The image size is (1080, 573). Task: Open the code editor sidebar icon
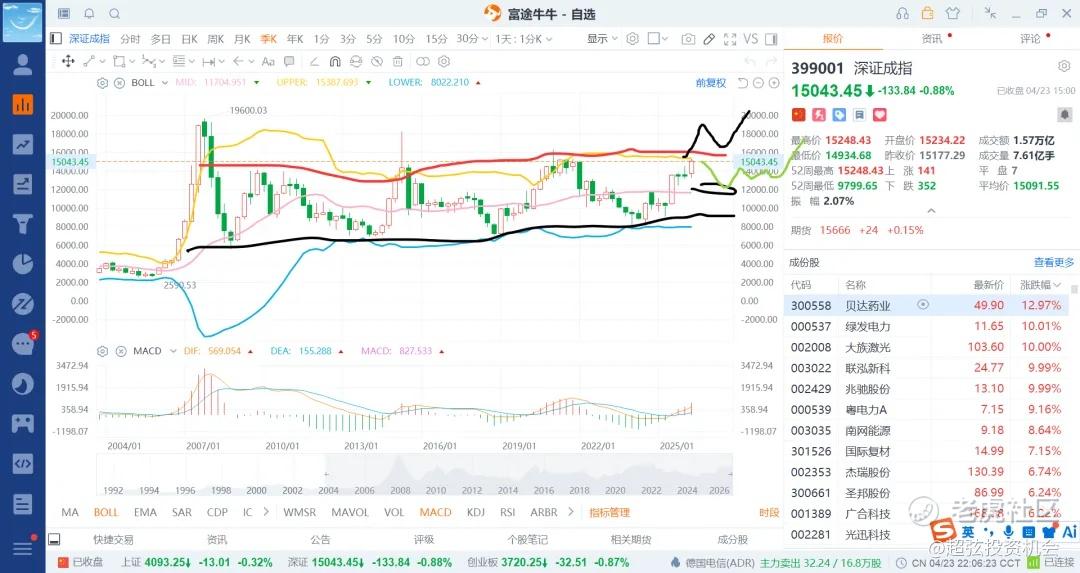[x=23, y=463]
